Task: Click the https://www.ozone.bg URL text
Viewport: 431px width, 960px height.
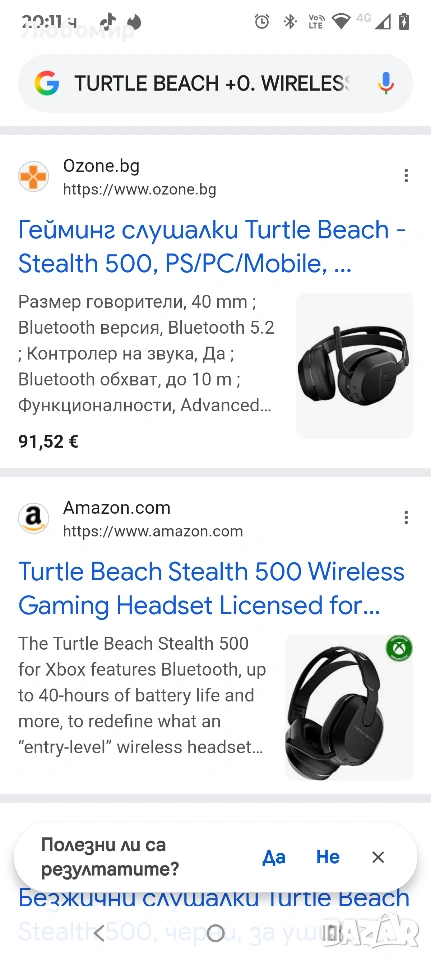Action: click(140, 190)
